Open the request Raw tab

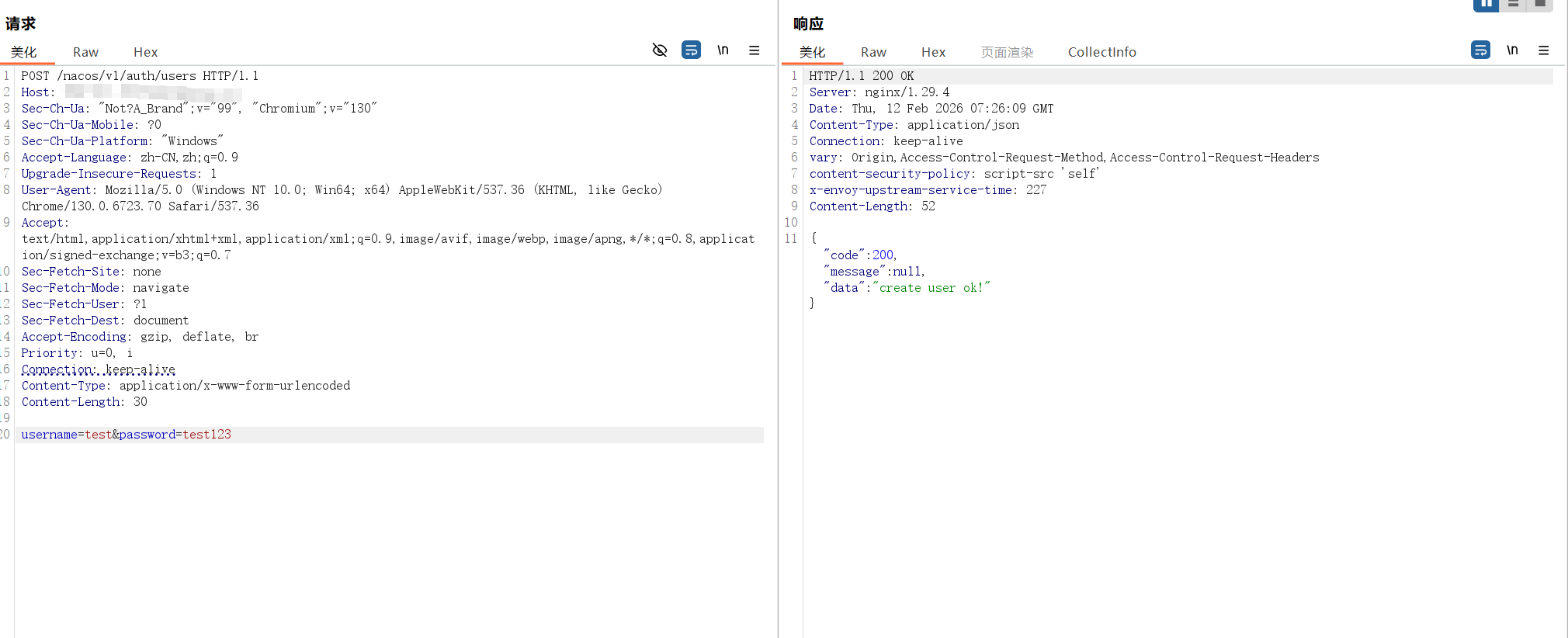point(85,52)
